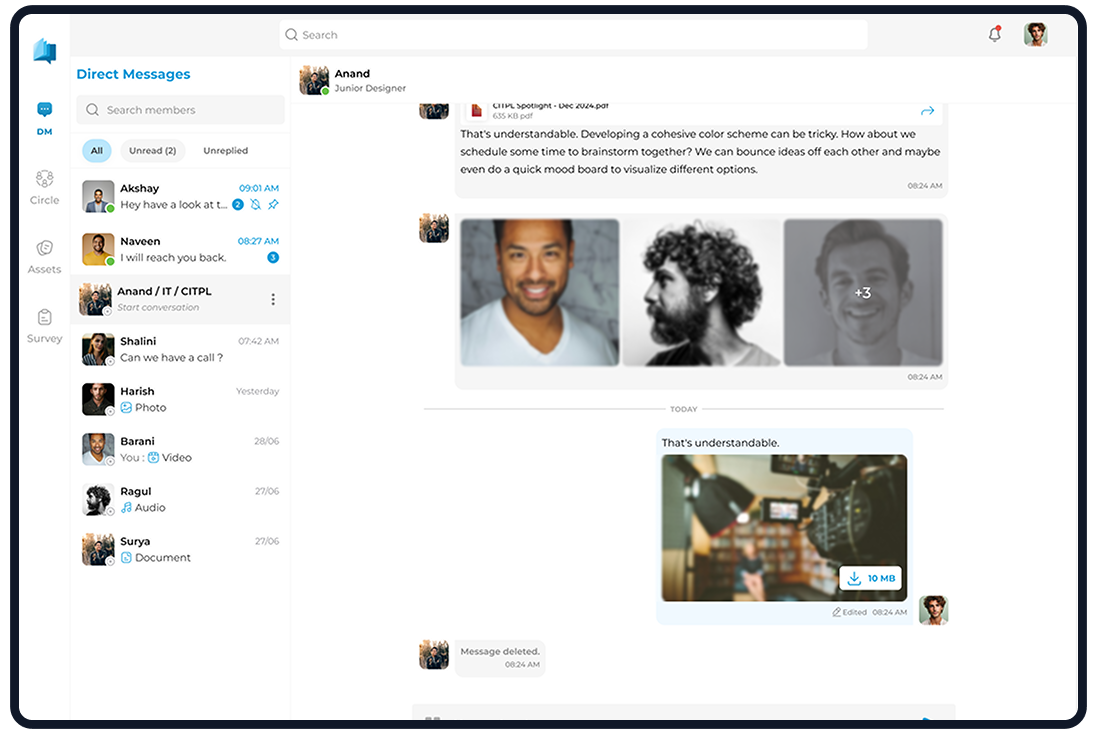Select the All filter tab
1098x740 pixels.
(97, 151)
